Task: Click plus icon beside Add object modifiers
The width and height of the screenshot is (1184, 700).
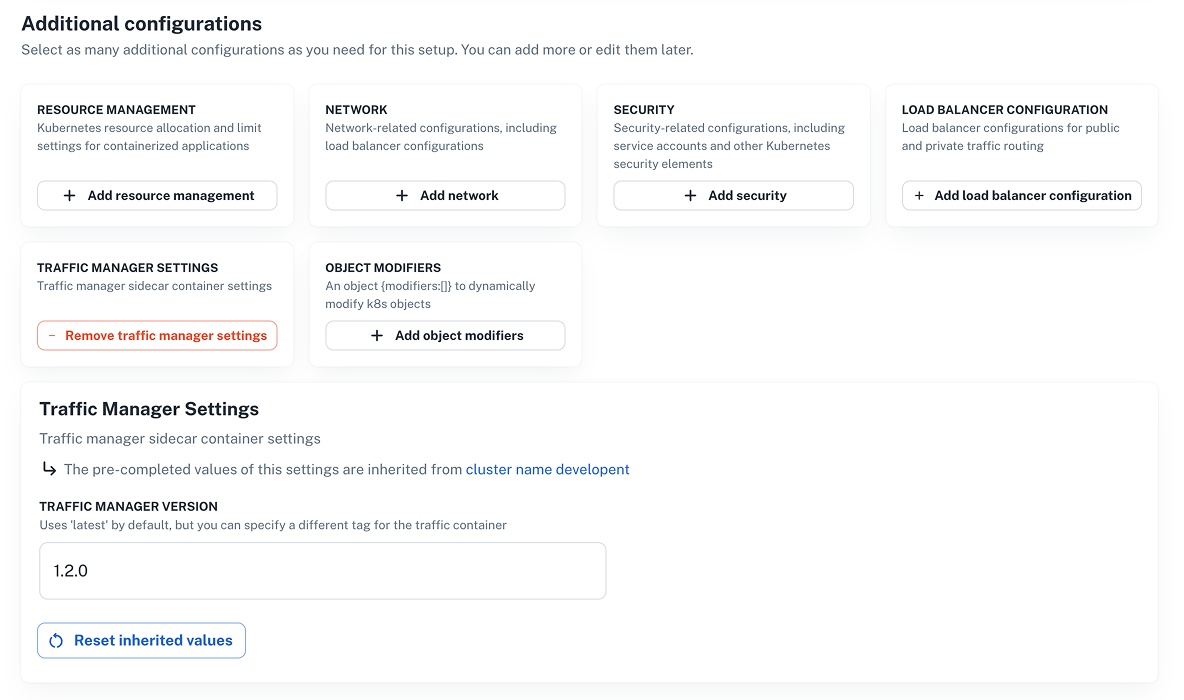Action: (377, 336)
